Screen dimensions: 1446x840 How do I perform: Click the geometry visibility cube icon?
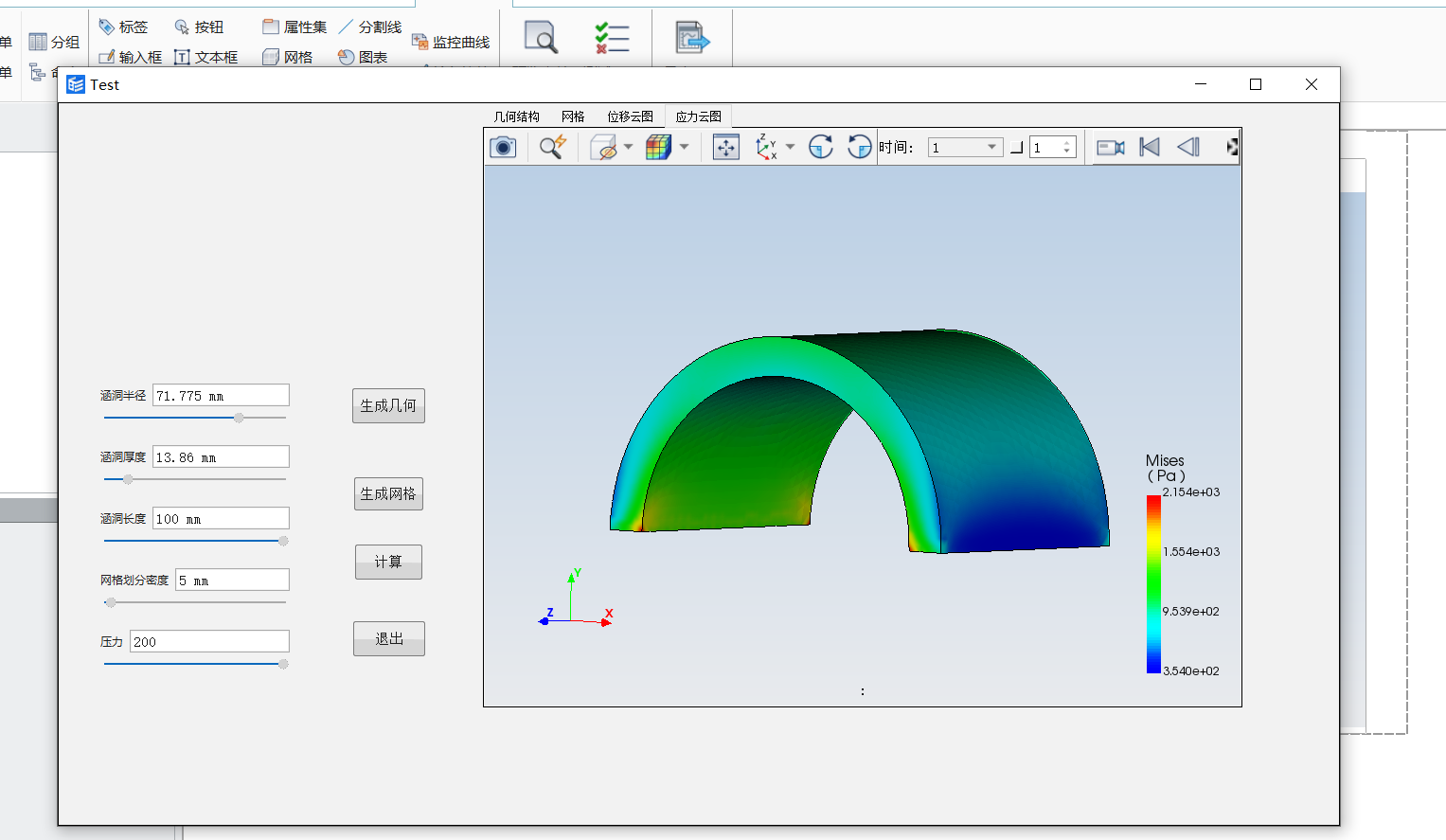click(x=603, y=147)
